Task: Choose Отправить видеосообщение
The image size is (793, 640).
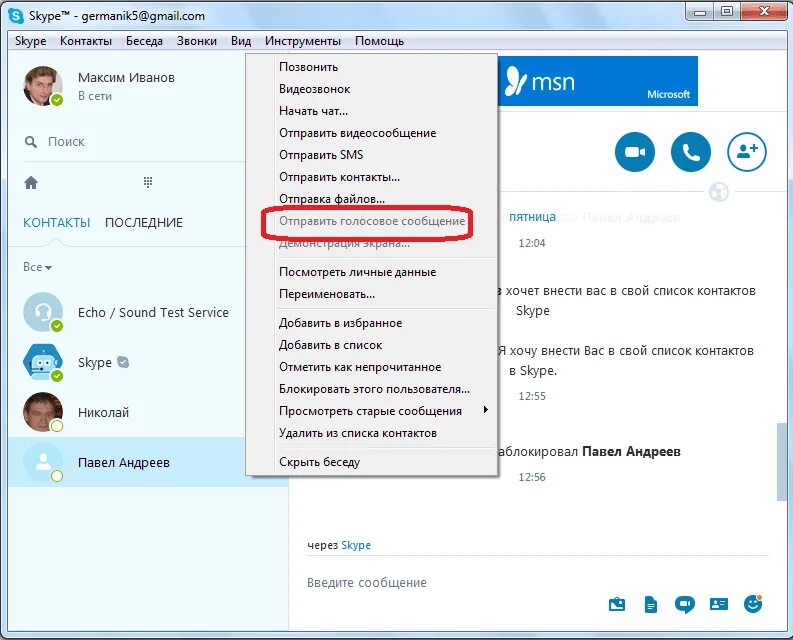Action: pos(372,133)
